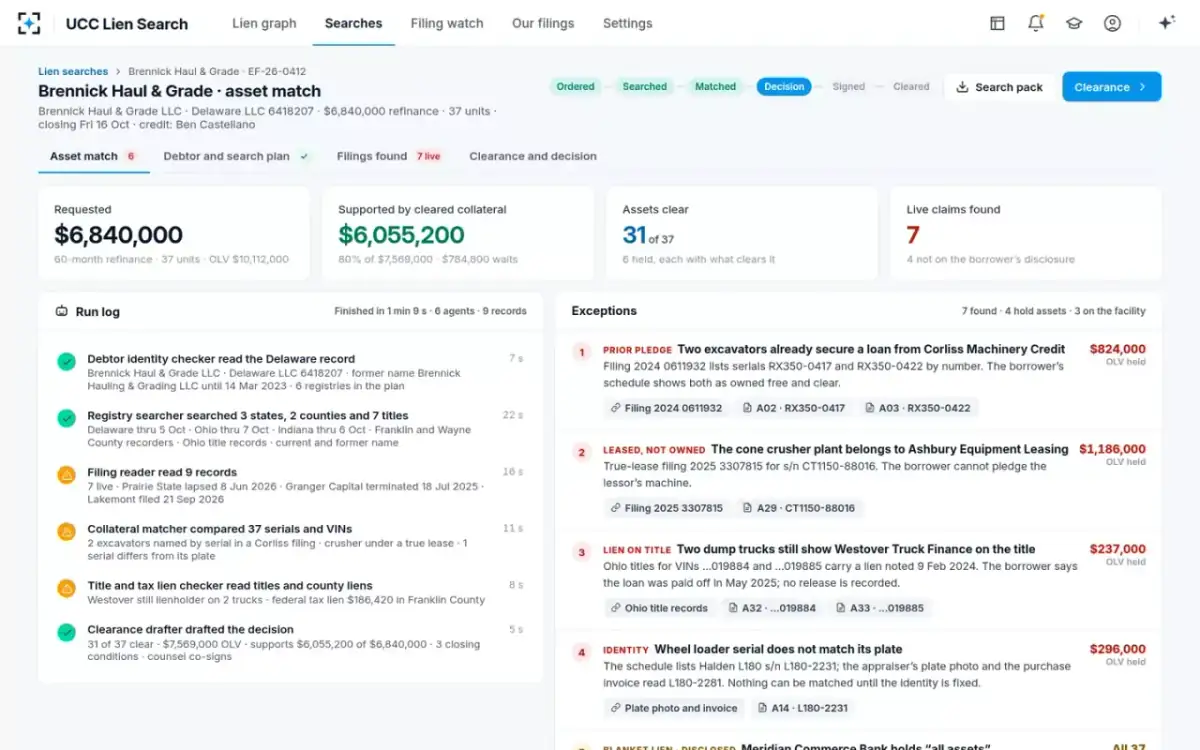Image resolution: width=1200 pixels, height=750 pixels.
Task: Click the Cleared progress step
Action: click(911, 87)
